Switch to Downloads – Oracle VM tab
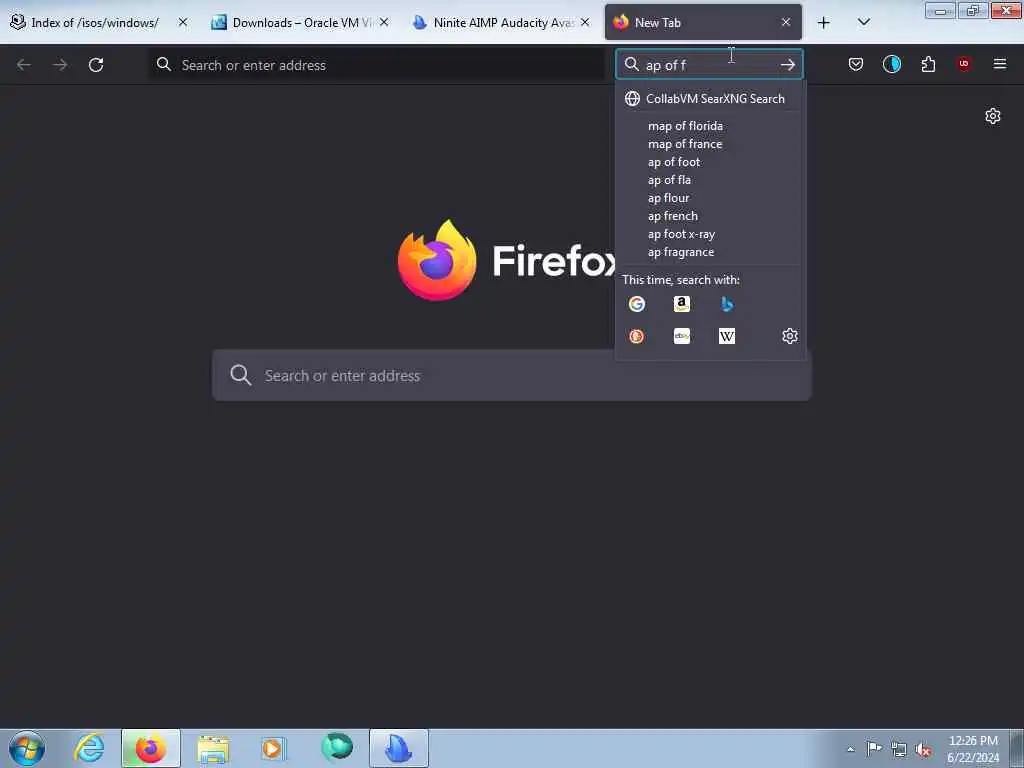 pyautogui.click(x=295, y=22)
